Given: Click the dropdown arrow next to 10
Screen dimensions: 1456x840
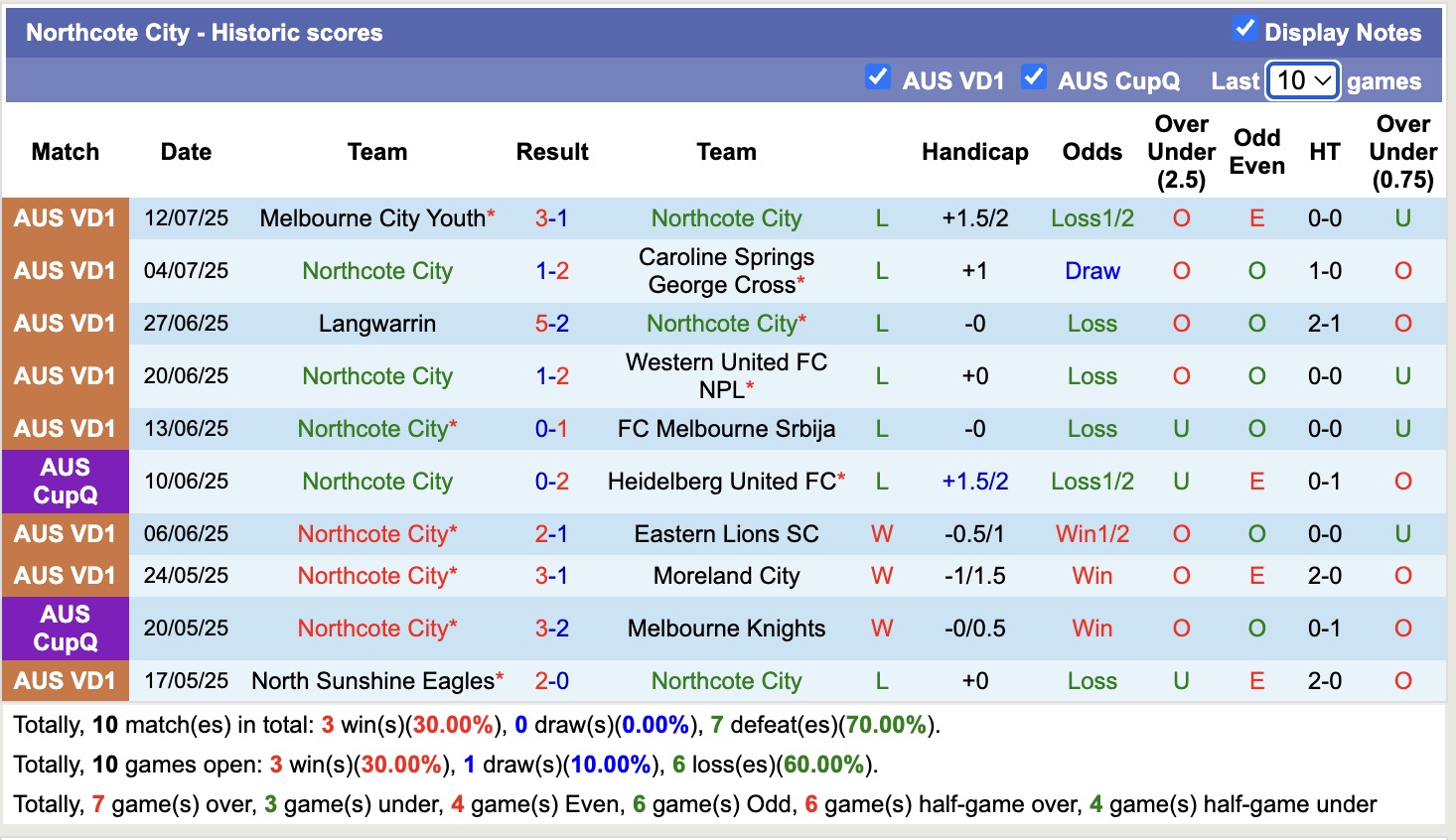Looking at the screenshot, I should (1322, 80).
